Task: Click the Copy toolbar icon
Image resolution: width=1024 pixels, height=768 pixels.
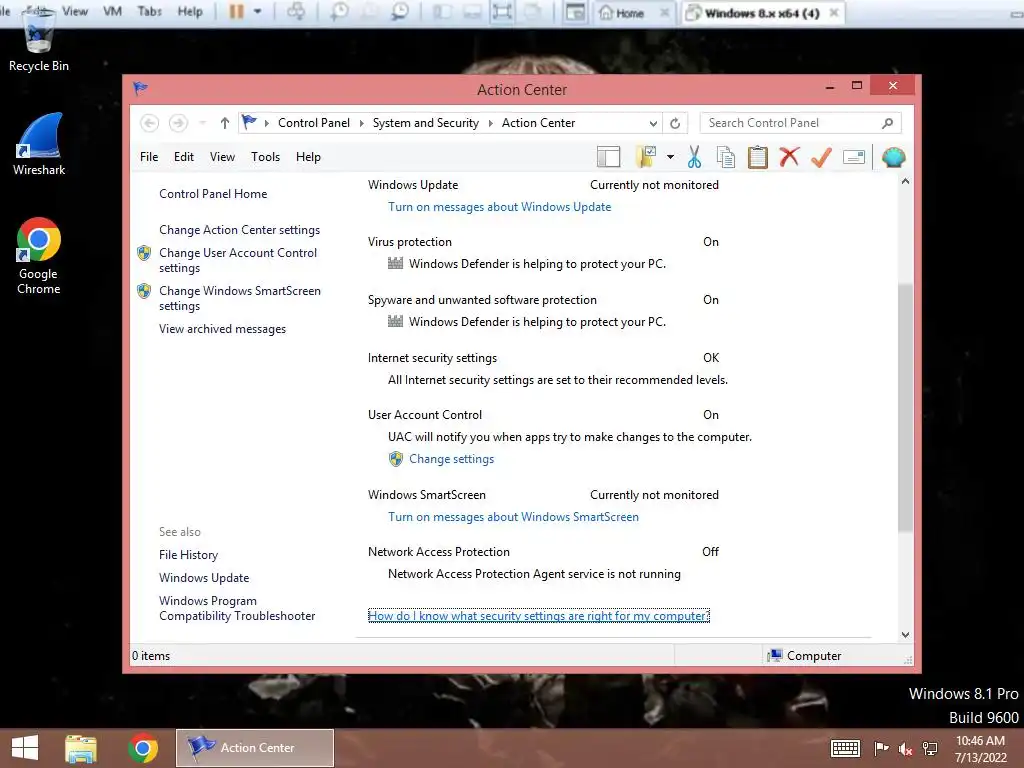Action: point(726,157)
